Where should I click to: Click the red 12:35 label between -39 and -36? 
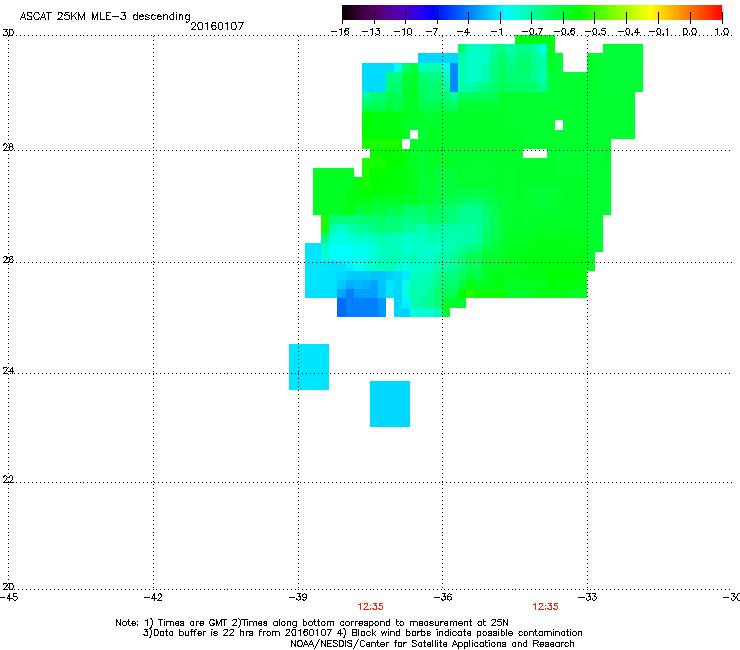tap(370, 607)
